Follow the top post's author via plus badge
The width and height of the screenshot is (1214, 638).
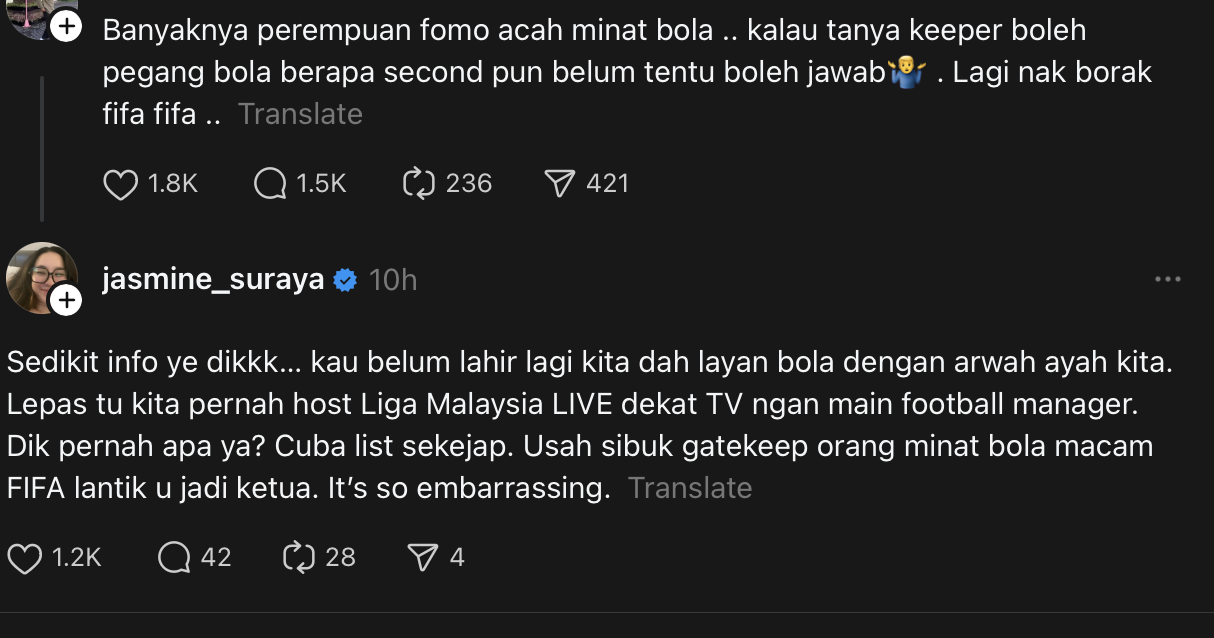click(x=66, y=27)
